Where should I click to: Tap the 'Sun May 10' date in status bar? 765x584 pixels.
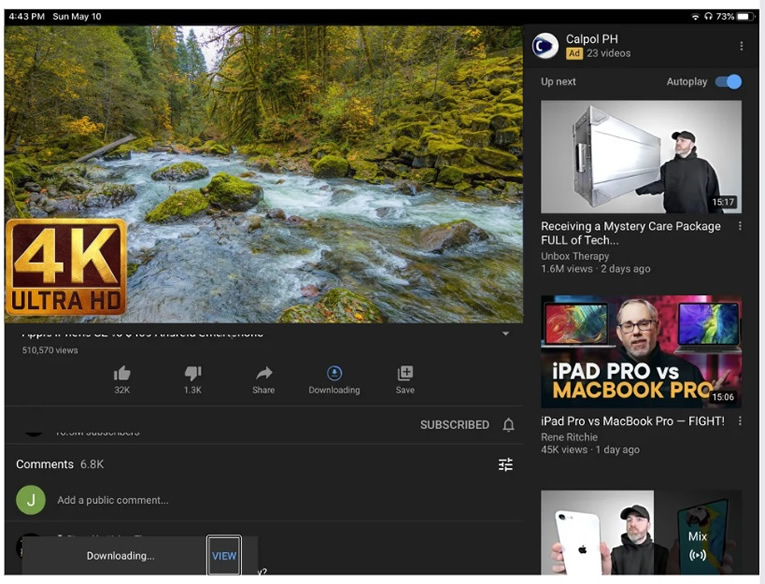pyautogui.click(x=77, y=17)
